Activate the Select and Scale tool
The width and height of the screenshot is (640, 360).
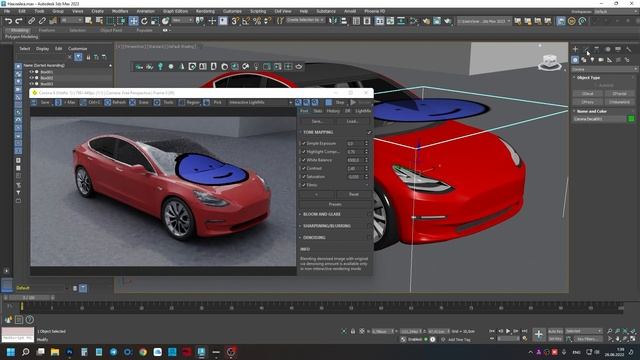click(155, 21)
